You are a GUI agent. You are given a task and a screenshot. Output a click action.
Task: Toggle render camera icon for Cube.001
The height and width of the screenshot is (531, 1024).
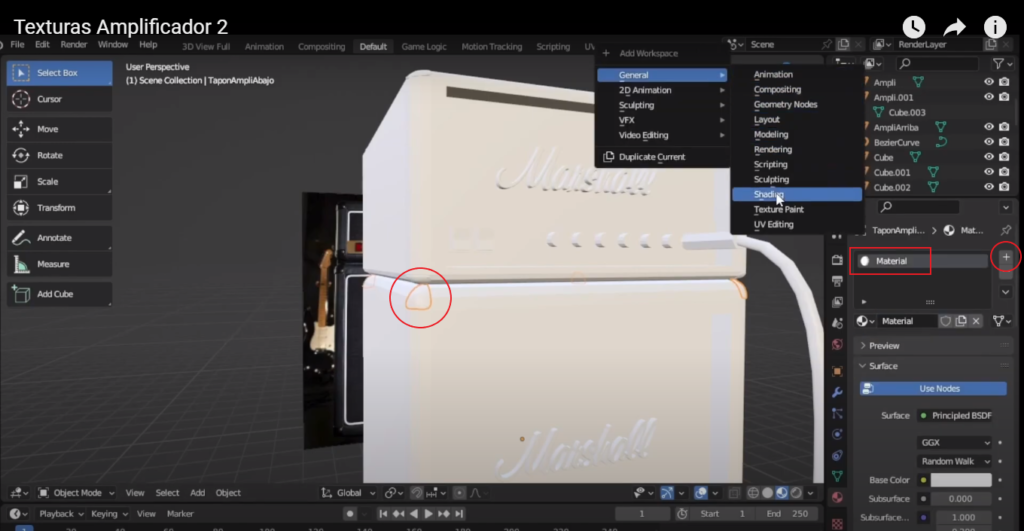pos(1004,172)
